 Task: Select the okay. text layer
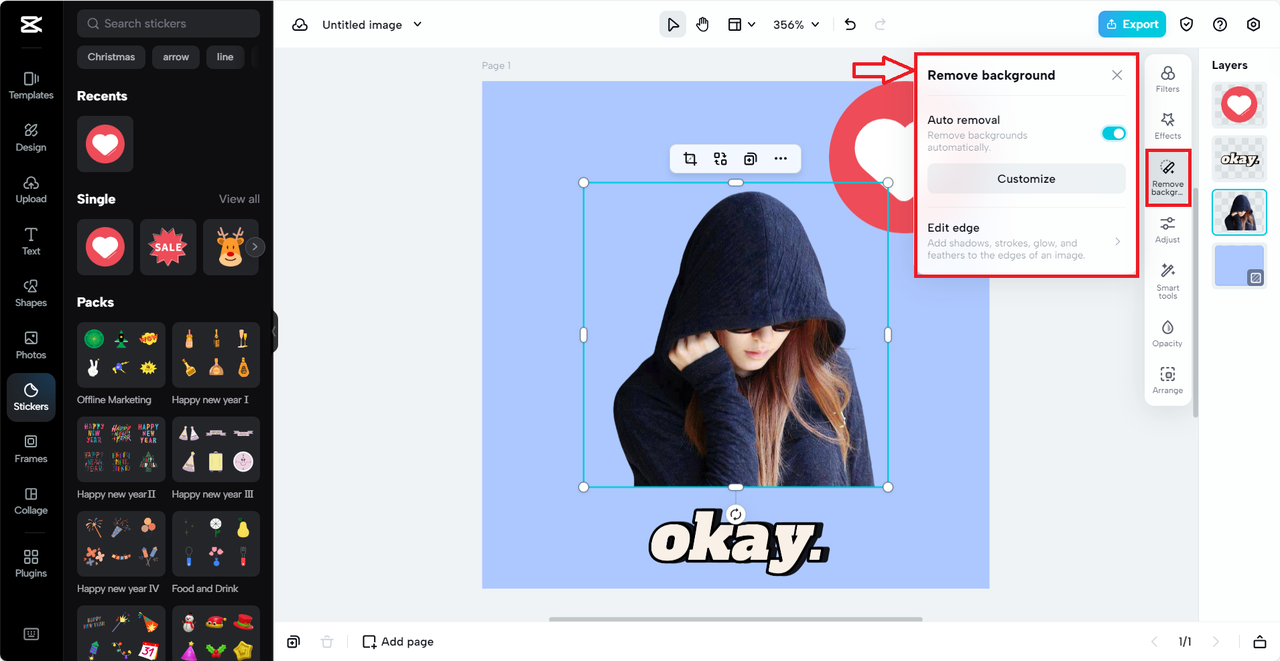(1239, 158)
